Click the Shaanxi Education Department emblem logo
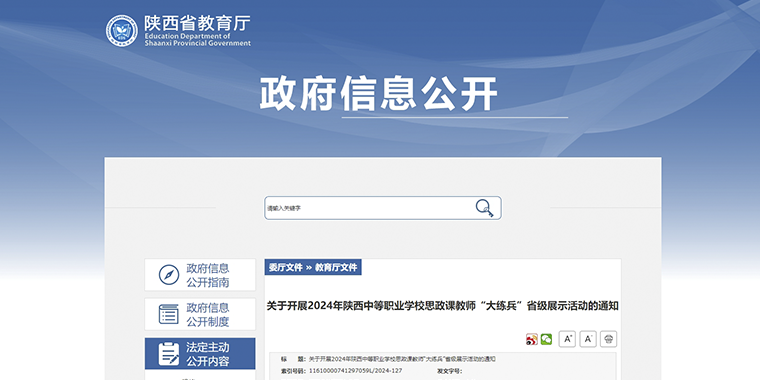Screen dimensions: 760x380 (122, 31)
